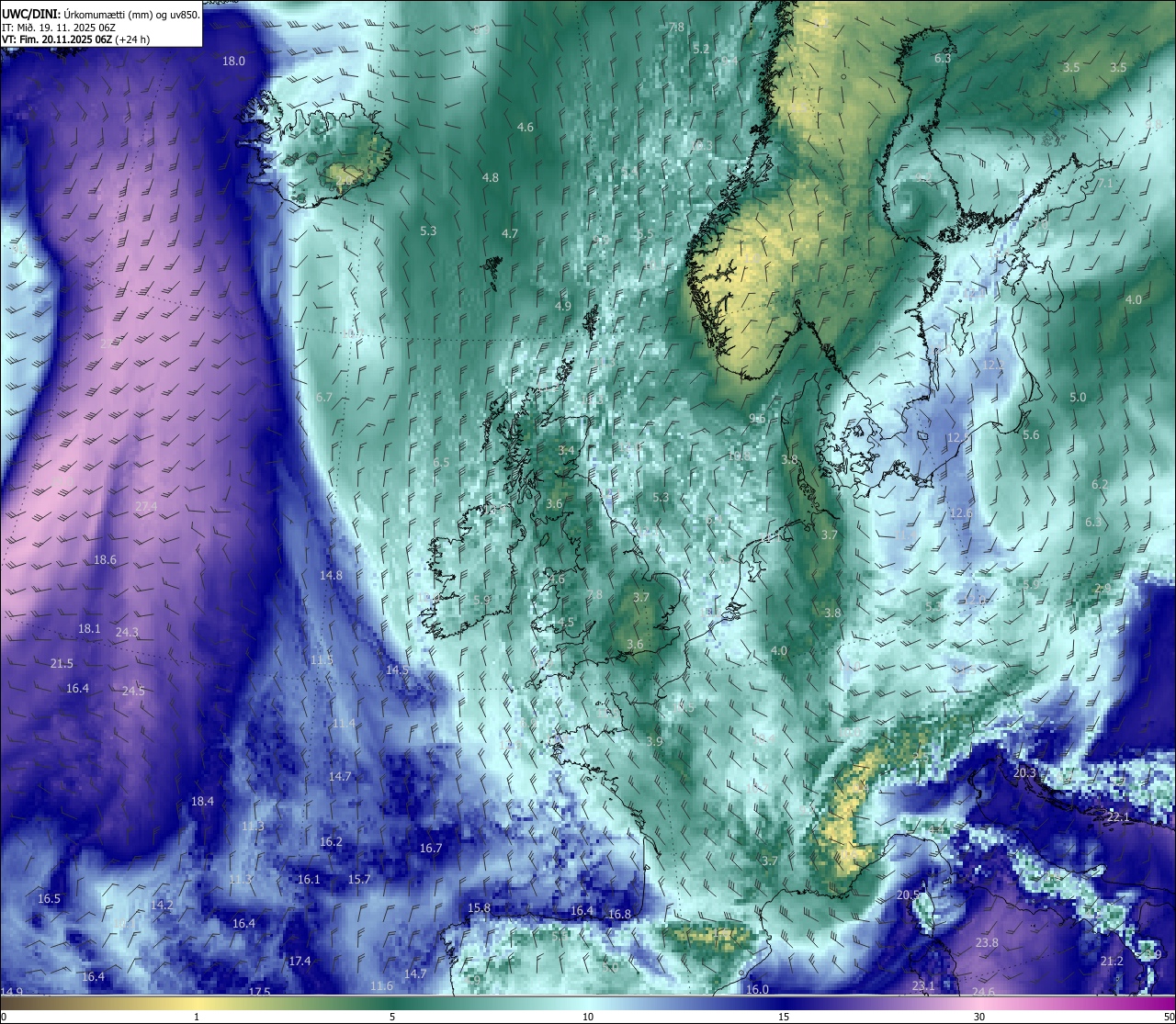Click the map value '14.8'

click(x=331, y=576)
